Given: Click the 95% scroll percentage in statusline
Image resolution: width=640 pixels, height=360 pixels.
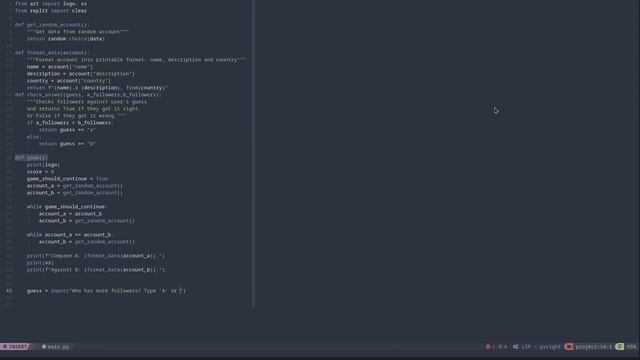Looking at the screenshot, I should pyautogui.click(x=631, y=347).
